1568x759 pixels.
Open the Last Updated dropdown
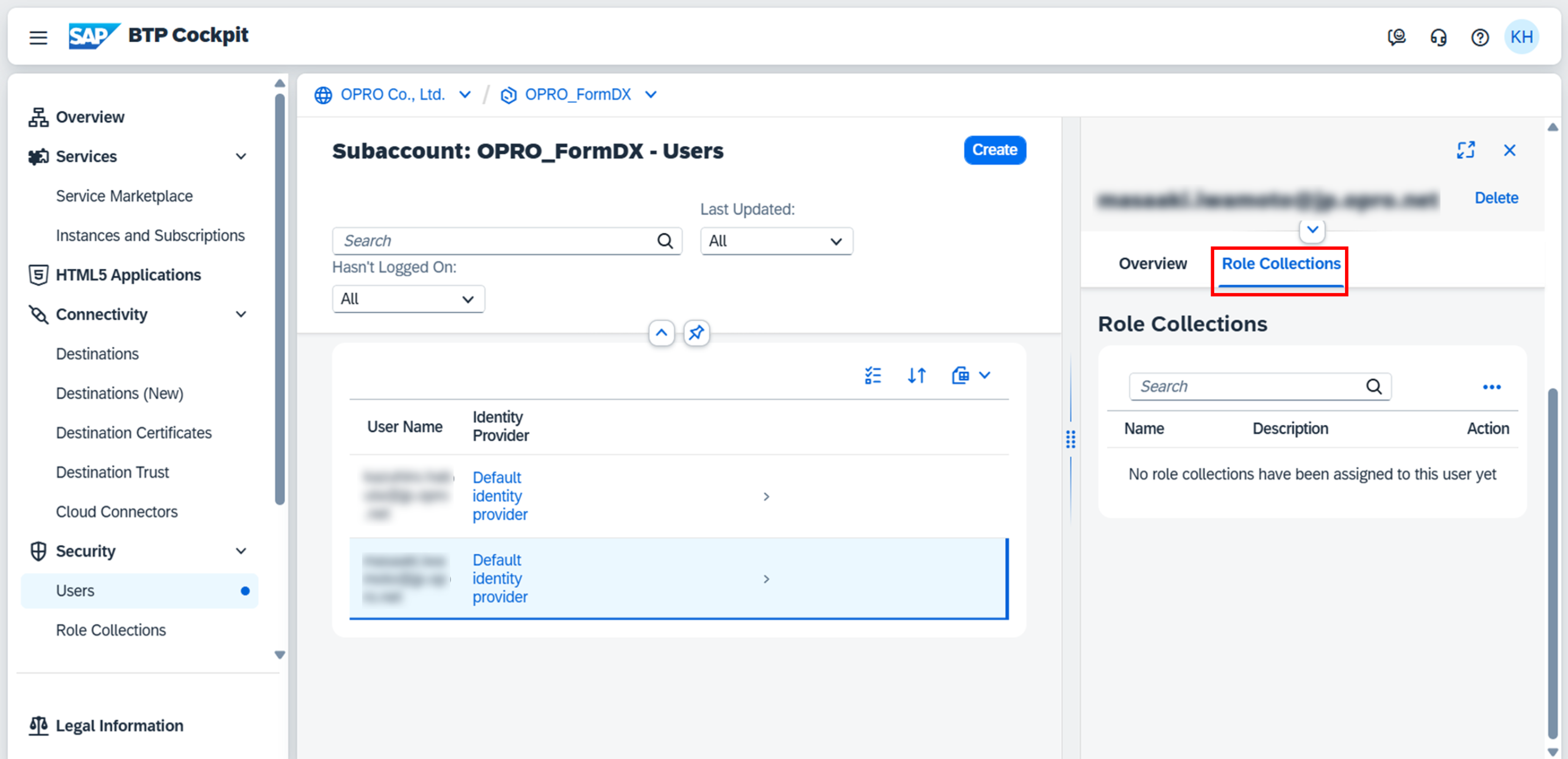pyautogui.click(x=776, y=241)
